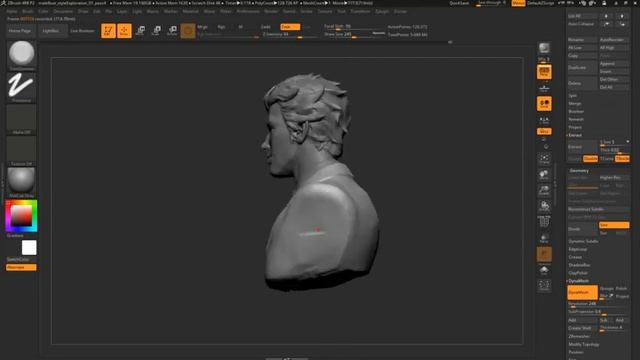Open the Preferences menu
This screenshot has height=360, width=640.
[248, 11]
